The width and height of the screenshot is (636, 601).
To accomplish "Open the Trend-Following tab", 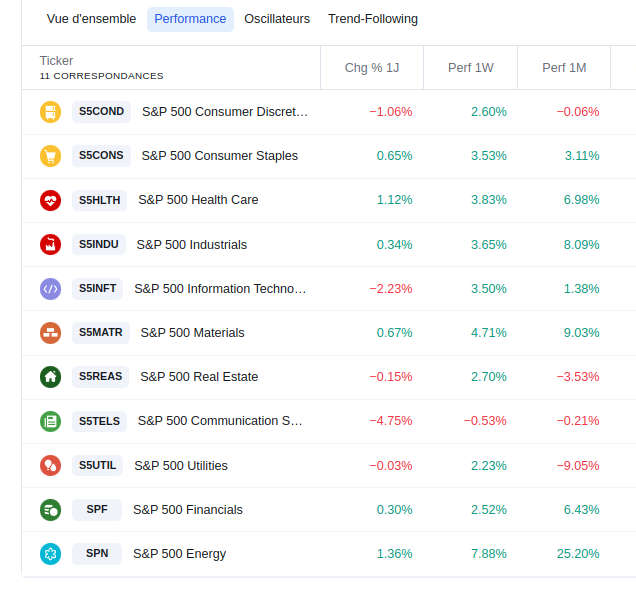I will [373, 19].
